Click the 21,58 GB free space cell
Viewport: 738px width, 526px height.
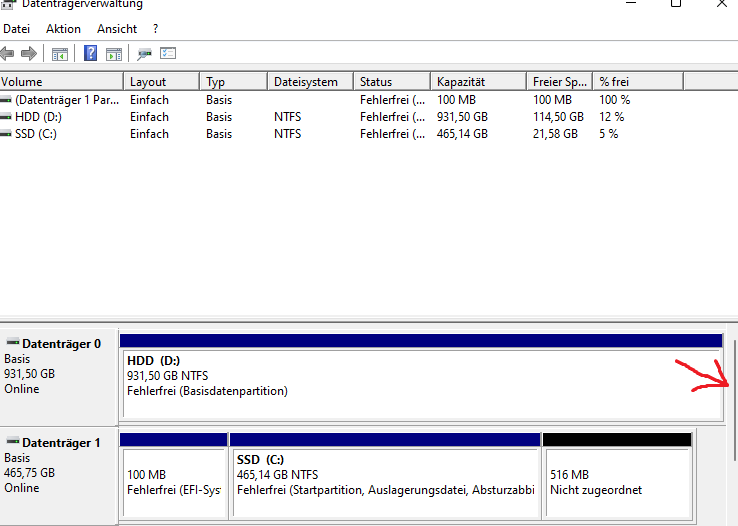[x=555, y=134]
